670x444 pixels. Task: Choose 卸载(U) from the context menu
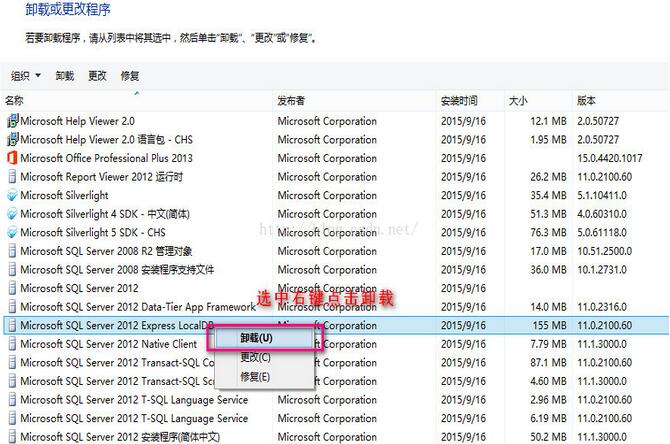point(264,338)
